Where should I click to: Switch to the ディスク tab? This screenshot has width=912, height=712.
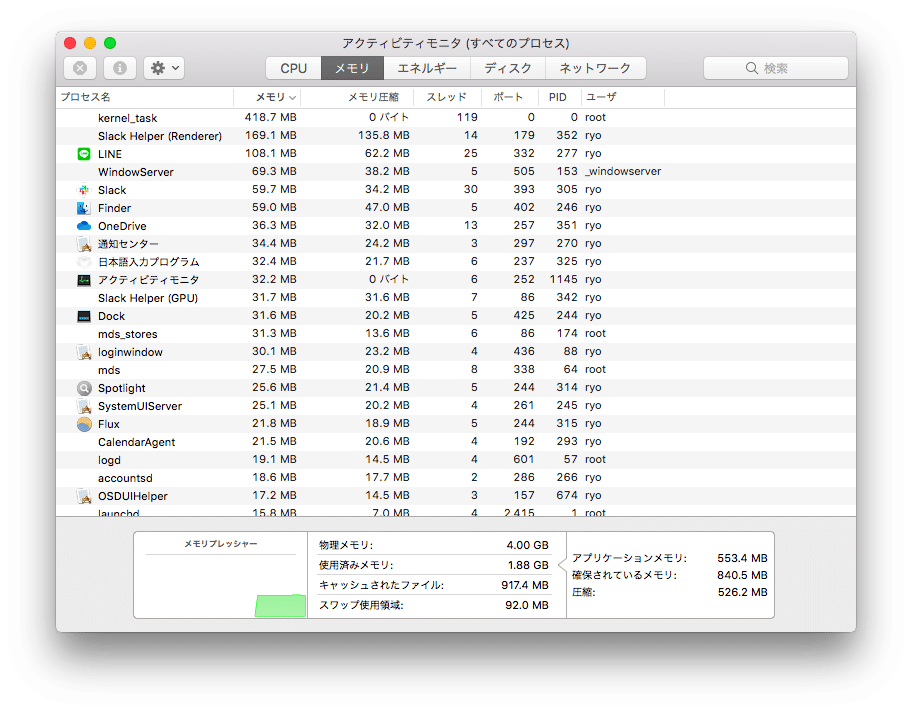point(508,68)
